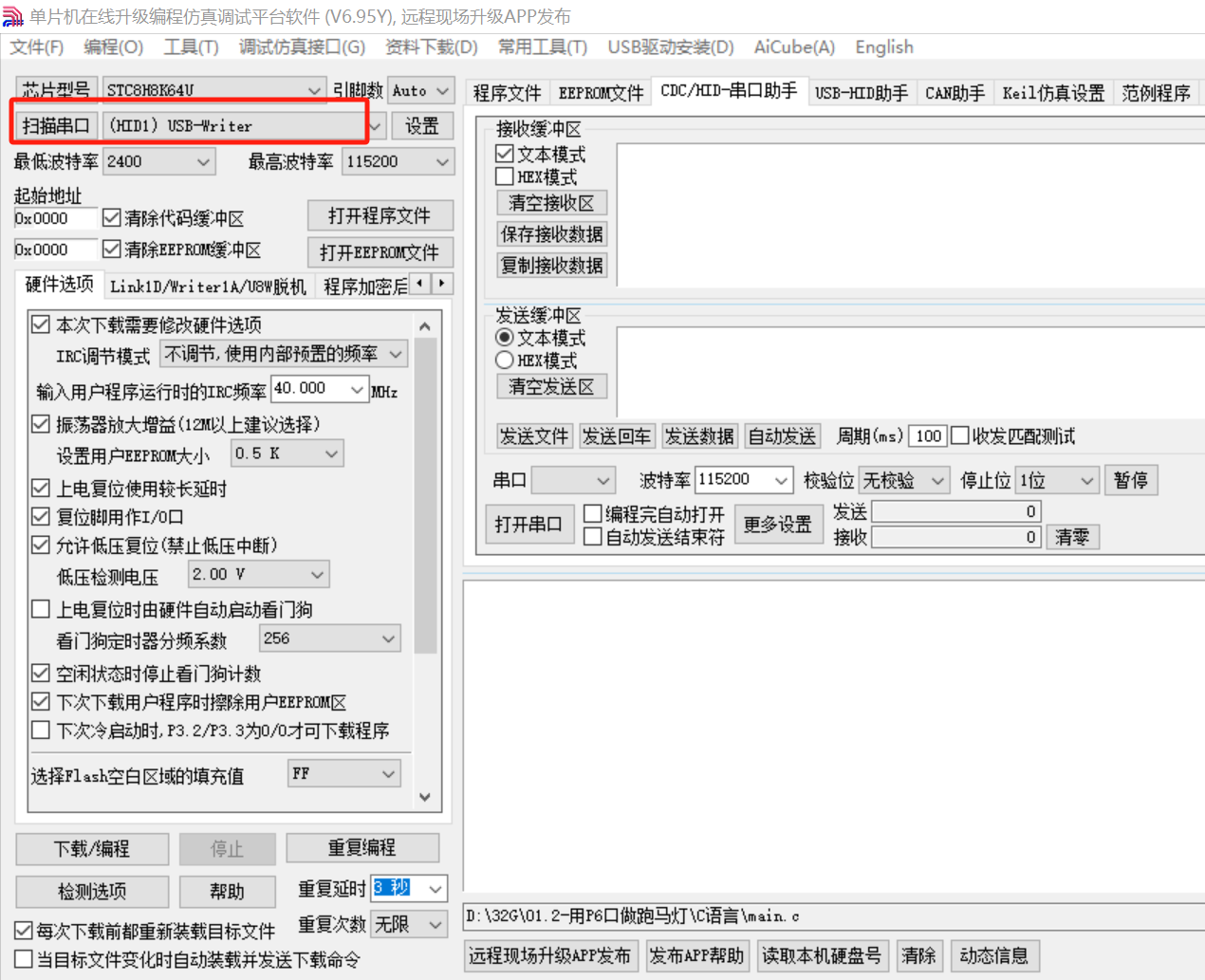Open the 重复次数 无限 dropdown

436,923
